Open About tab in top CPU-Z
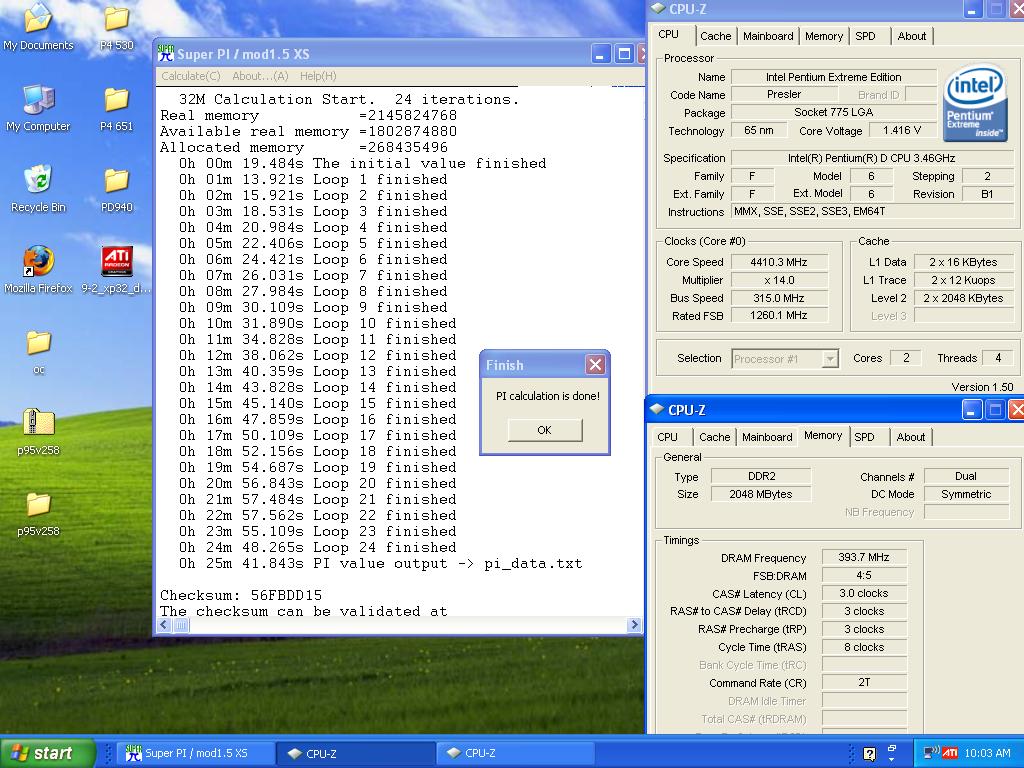Viewport: 1024px width, 768px height. pyautogui.click(x=912, y=36)
